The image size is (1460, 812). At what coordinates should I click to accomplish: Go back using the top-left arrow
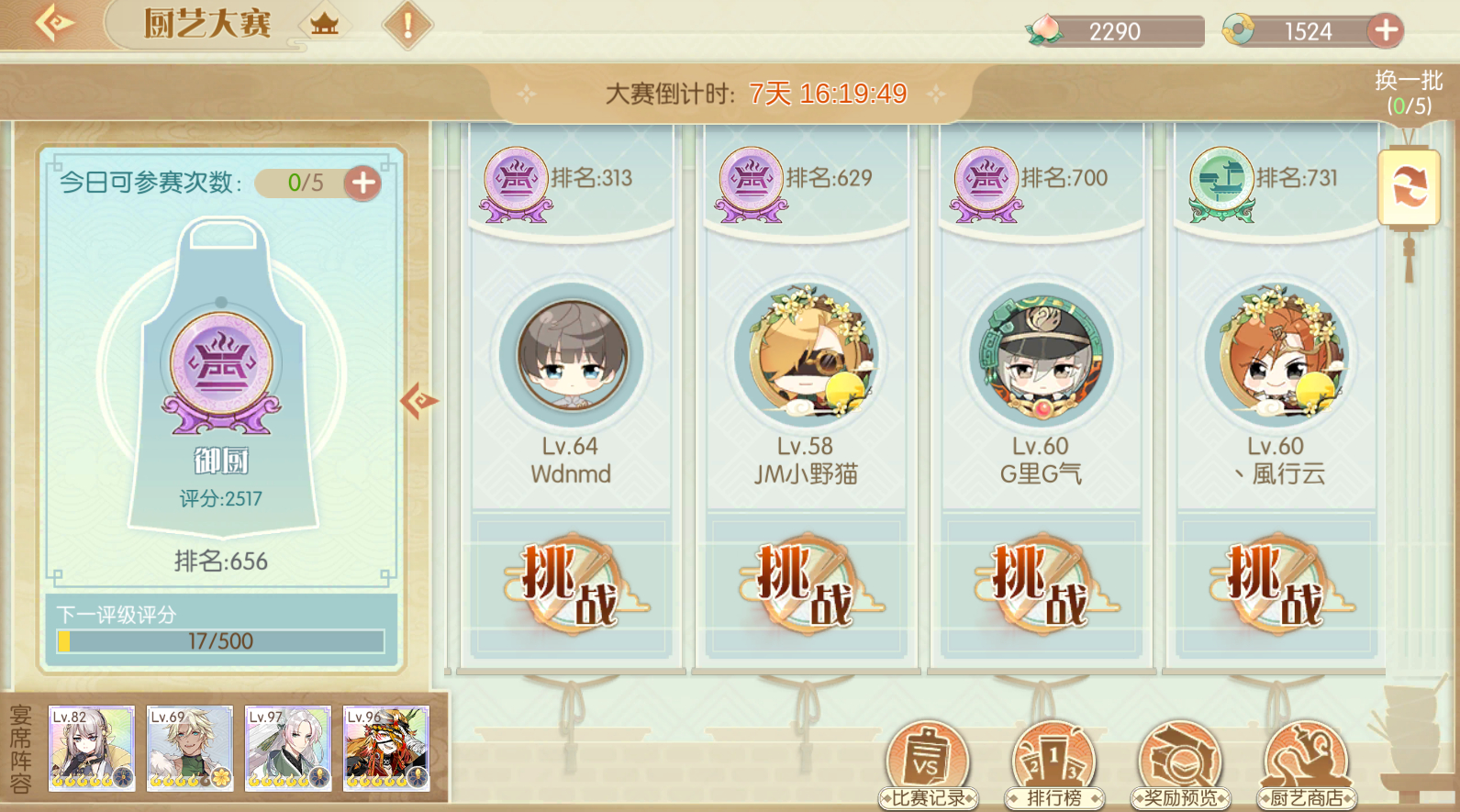53,23
